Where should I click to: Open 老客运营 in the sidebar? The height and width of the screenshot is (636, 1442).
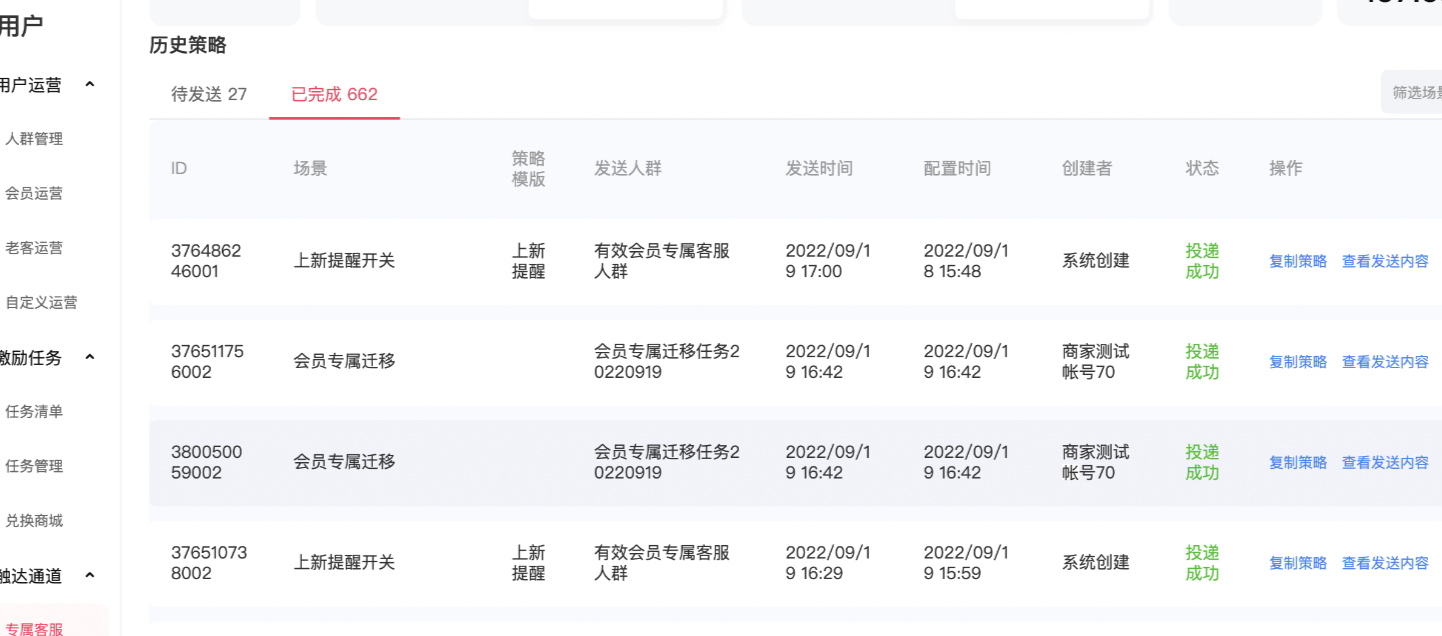tap(36, 247)
